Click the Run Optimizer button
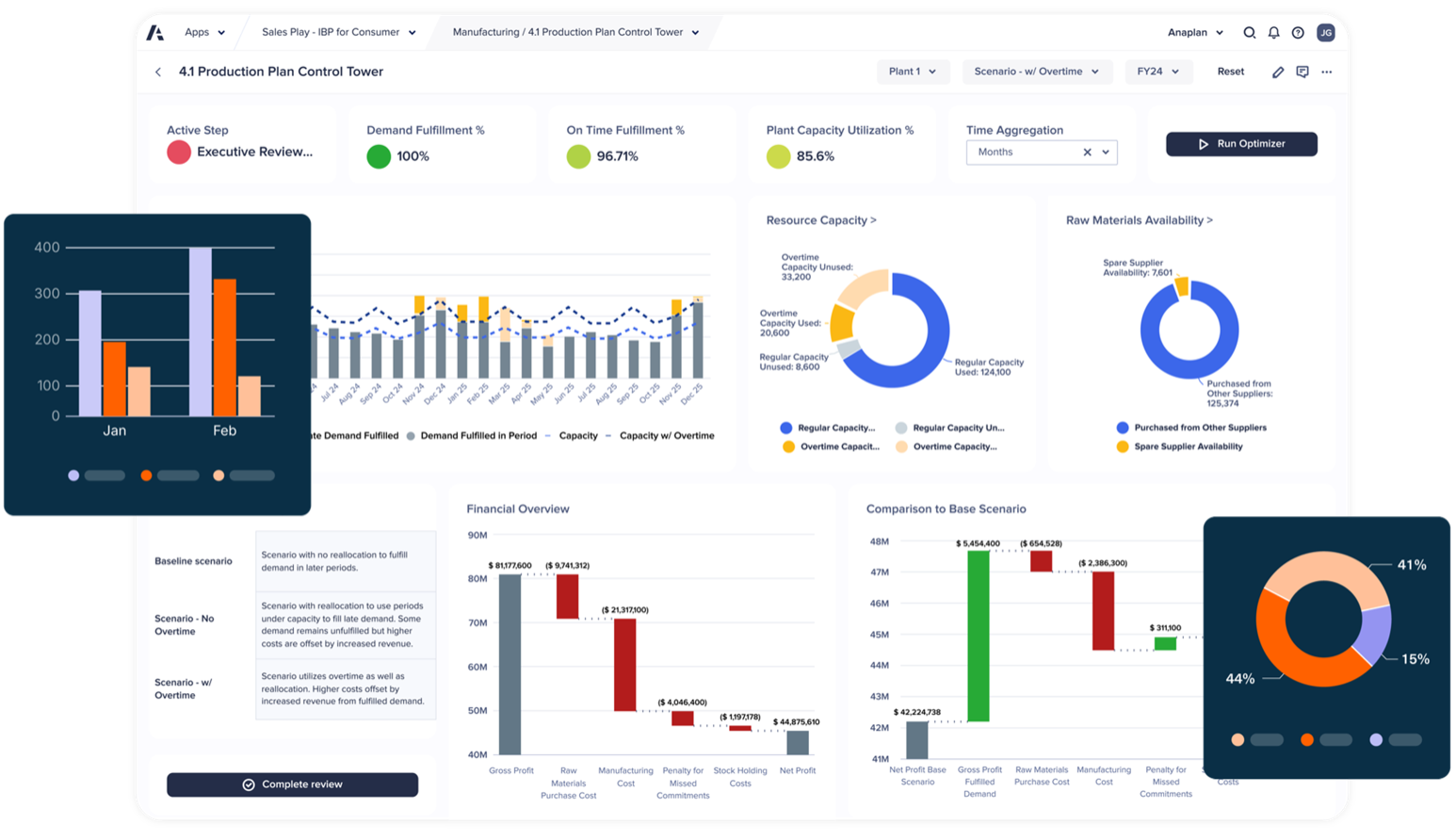The width and height of the screenshot is (1456, 840). 1241,144
